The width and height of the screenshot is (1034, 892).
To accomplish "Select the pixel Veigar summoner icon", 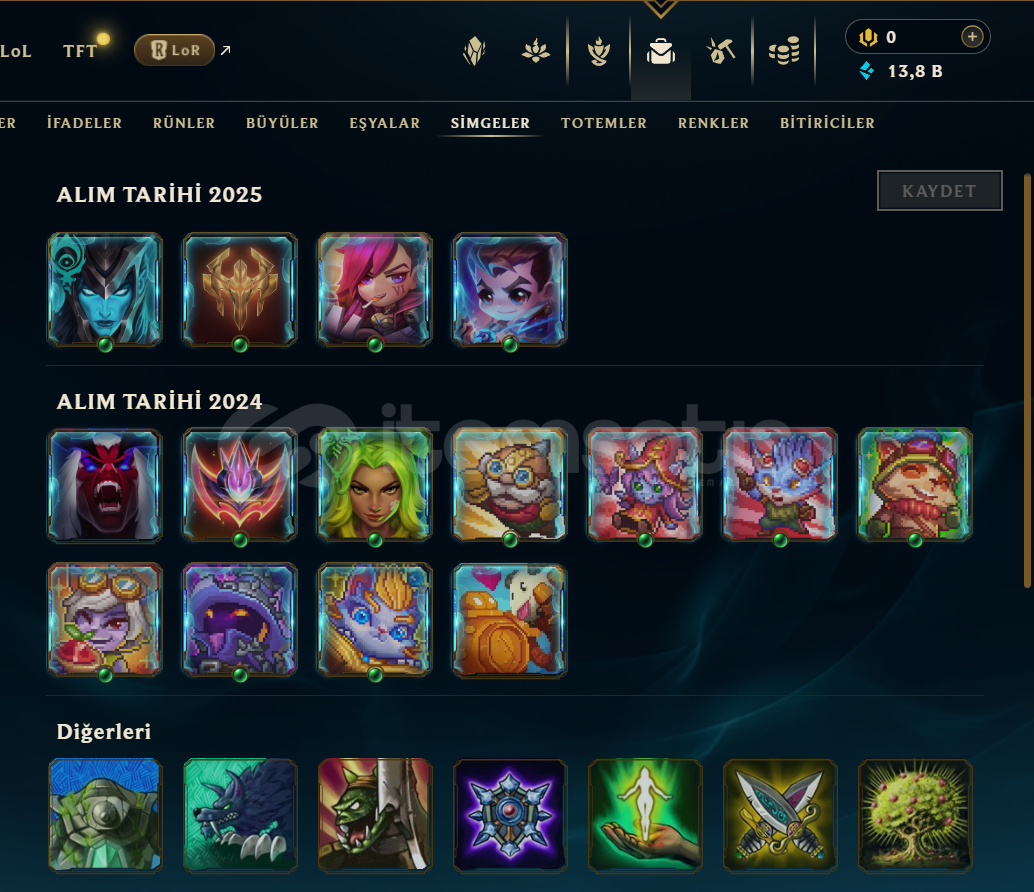I will tap(240, 619).
